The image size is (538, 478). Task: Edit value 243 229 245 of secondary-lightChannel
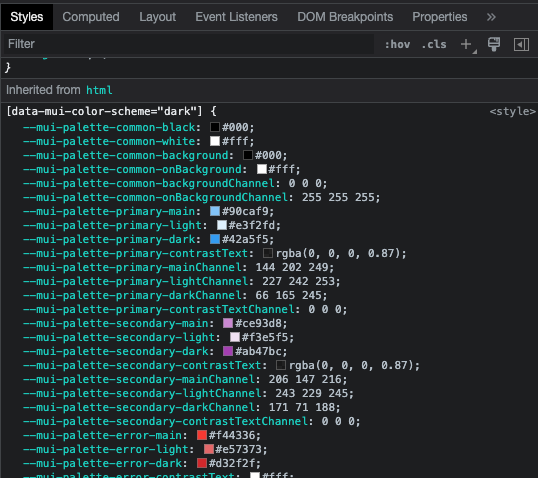click(314, 393)
